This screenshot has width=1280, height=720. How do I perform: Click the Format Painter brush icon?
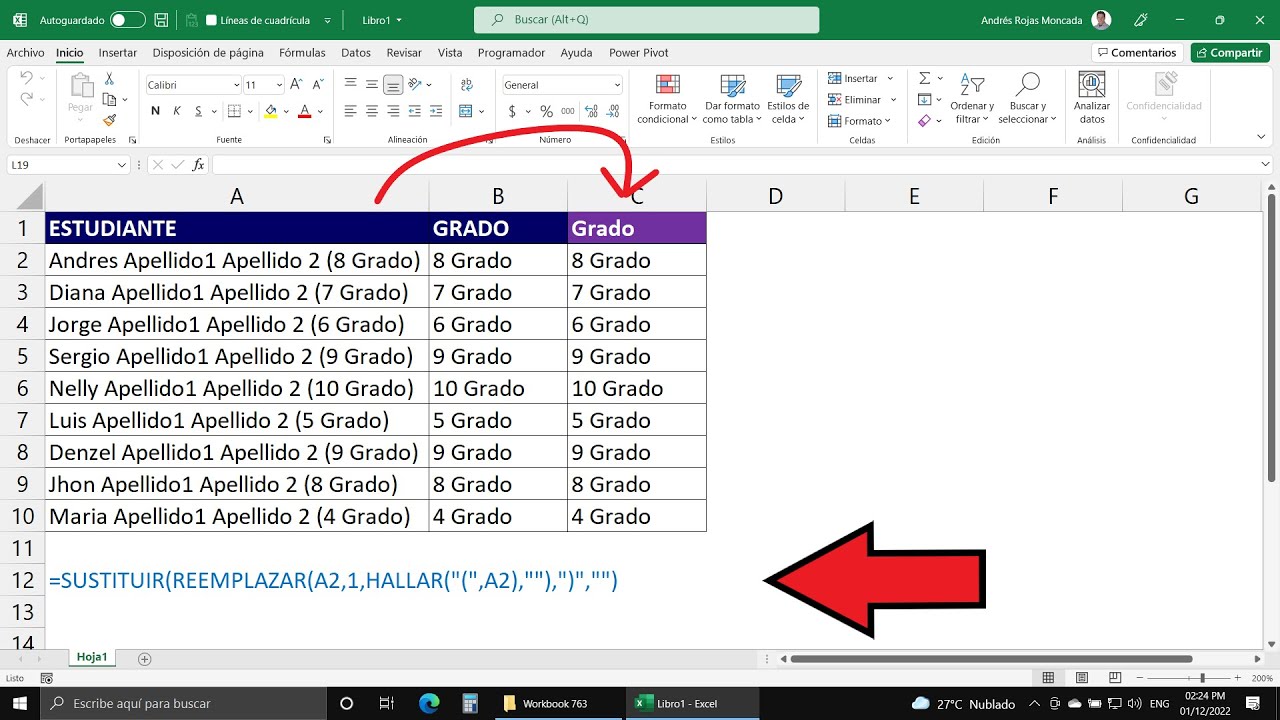click(109, 120)
